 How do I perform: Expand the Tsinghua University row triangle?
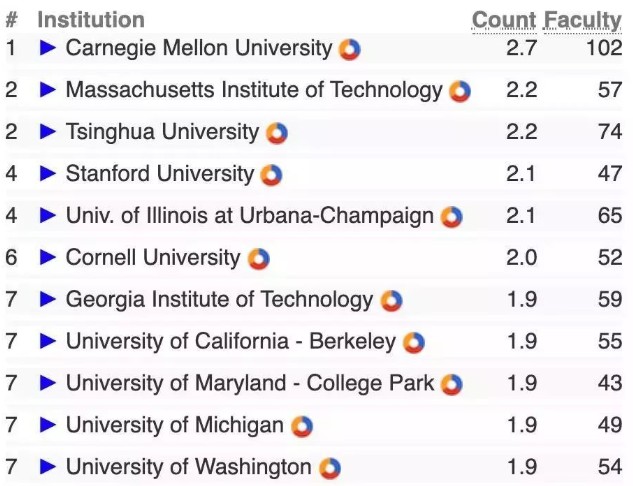pyautogui.click(x=48, y=132)
